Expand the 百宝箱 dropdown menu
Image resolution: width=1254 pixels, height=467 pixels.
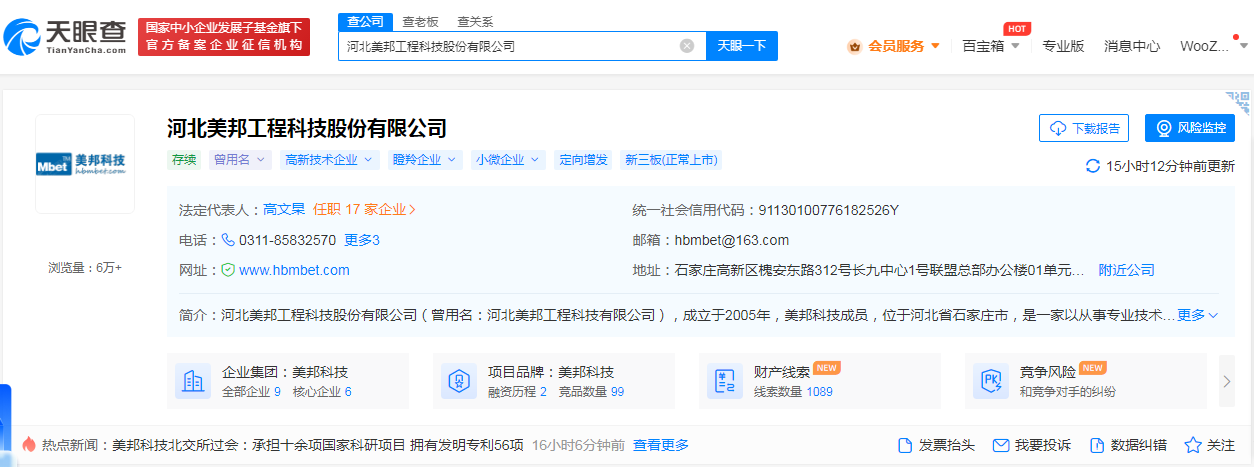tap(1015, 46)
